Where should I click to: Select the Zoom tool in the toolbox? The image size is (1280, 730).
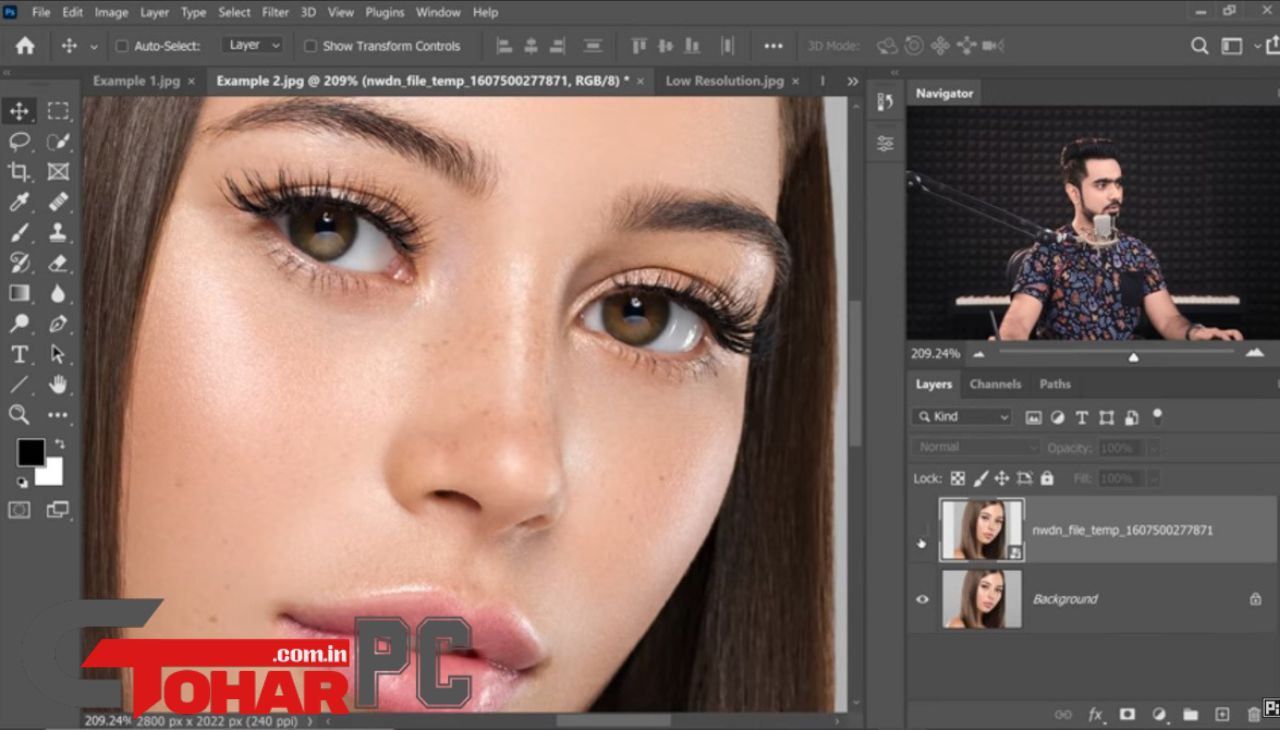[x=19, y=414]
